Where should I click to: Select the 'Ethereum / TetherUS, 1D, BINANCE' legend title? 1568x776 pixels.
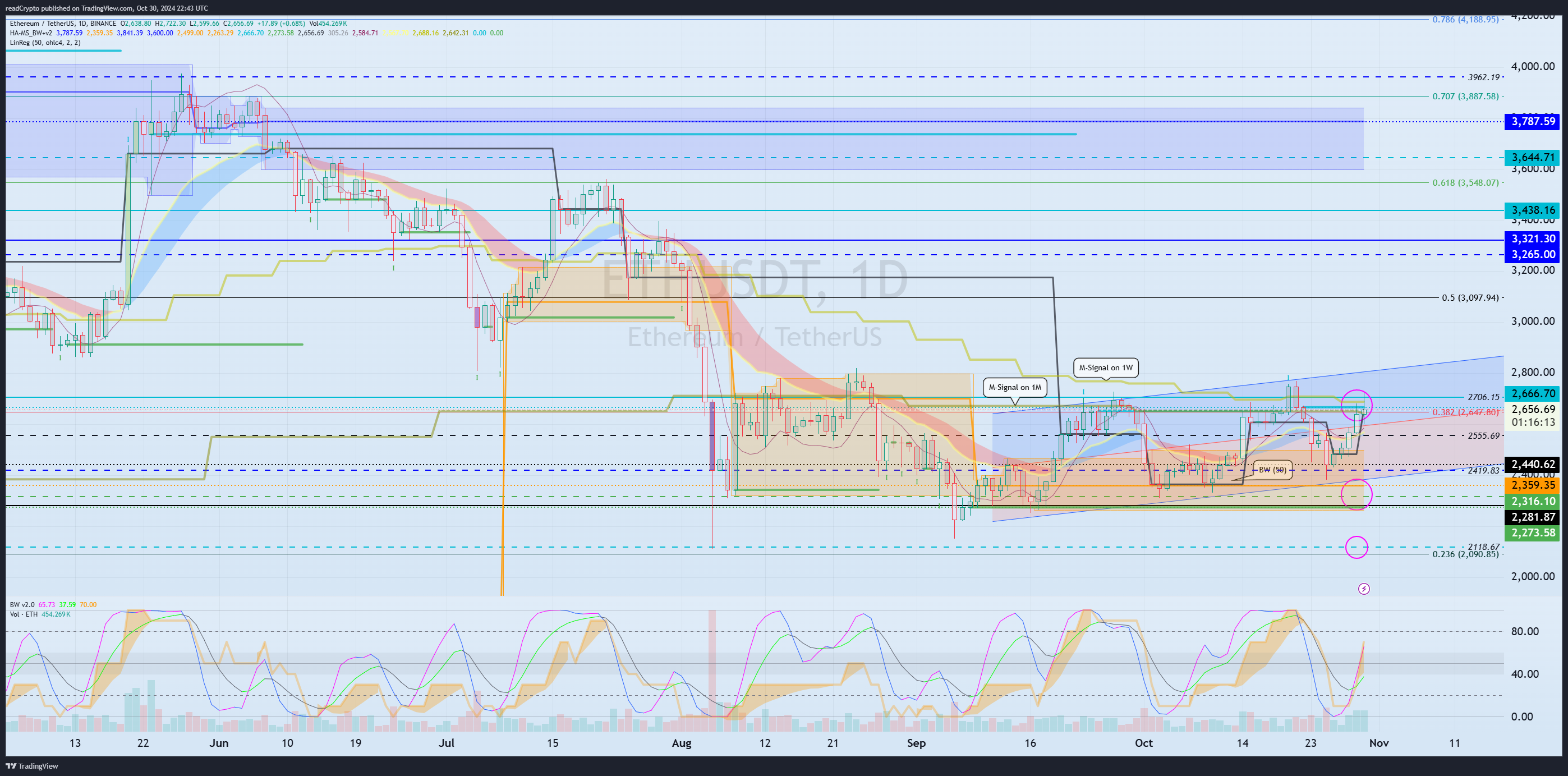tap(63, 24)
